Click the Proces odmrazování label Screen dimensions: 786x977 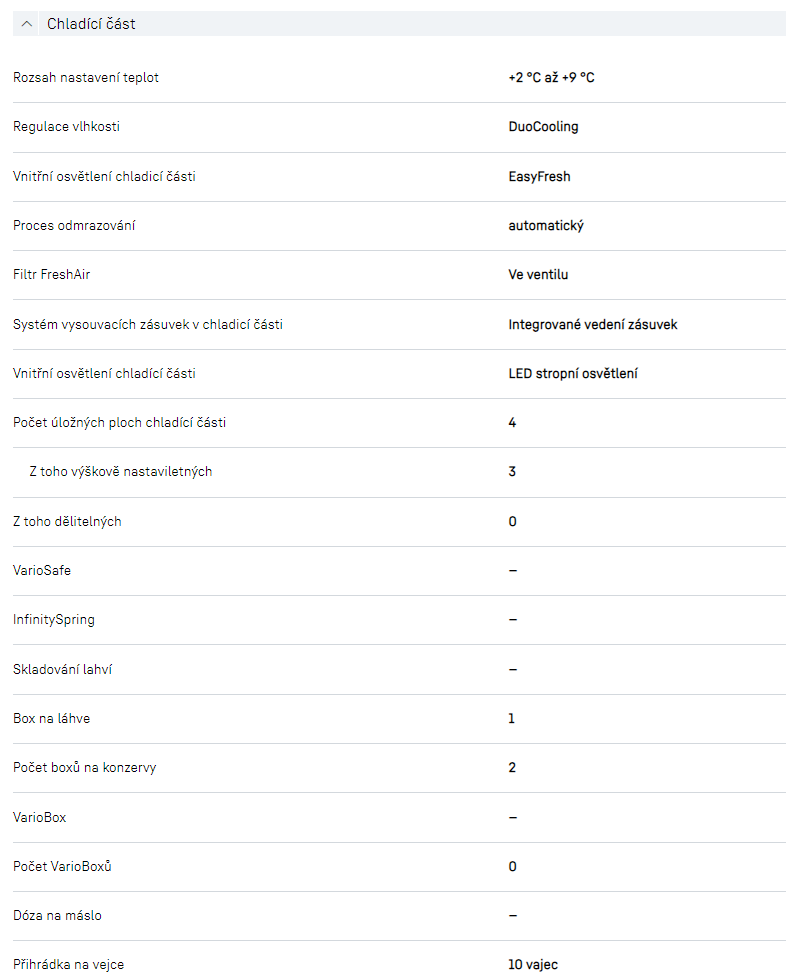coord(74,226)
